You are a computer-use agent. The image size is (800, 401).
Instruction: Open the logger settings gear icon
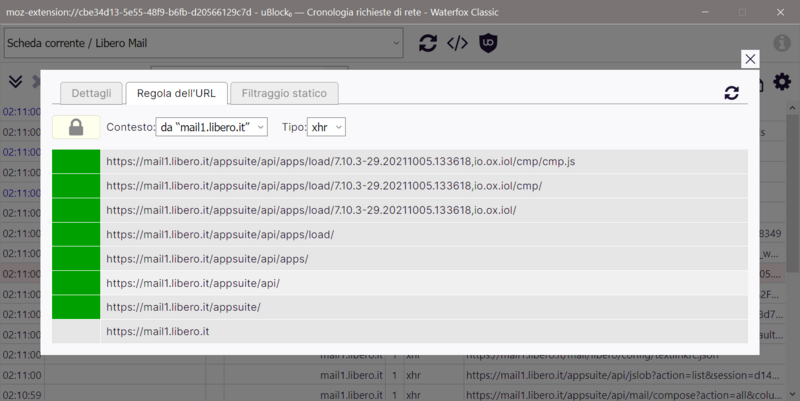(782, 82)
